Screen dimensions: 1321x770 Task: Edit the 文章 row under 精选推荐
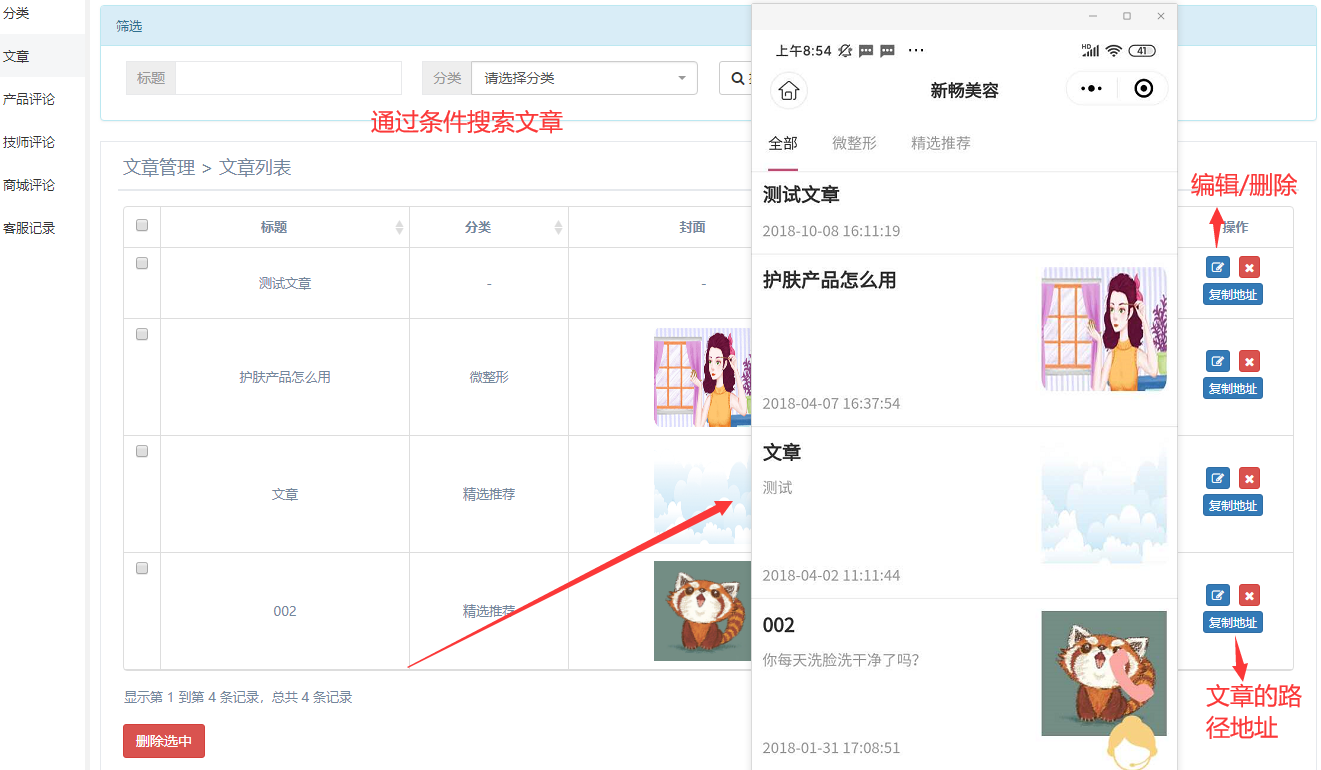click(1217, 478)
